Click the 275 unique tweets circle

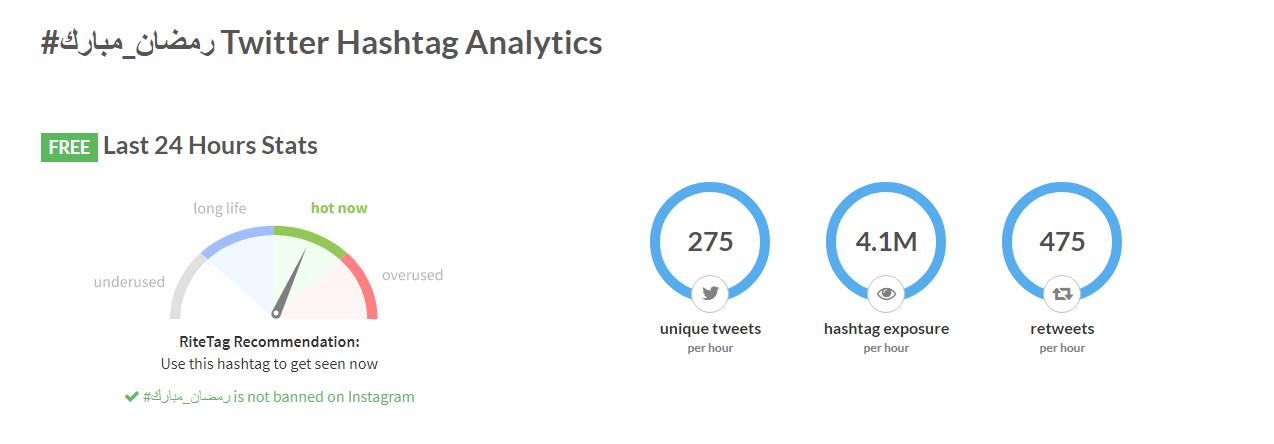(710, 241)
